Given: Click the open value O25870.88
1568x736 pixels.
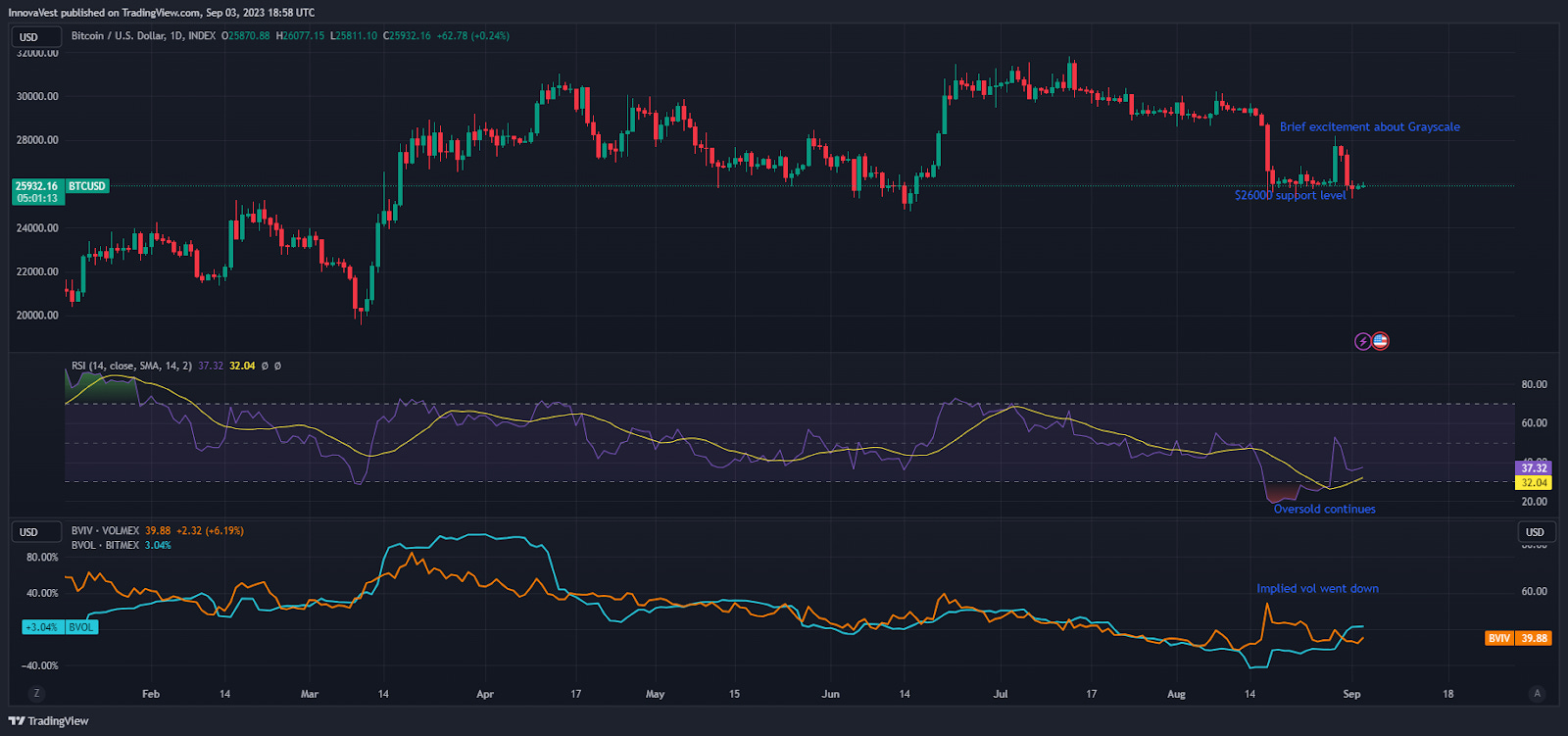Looking at the screenshot, I should point(245,35).
